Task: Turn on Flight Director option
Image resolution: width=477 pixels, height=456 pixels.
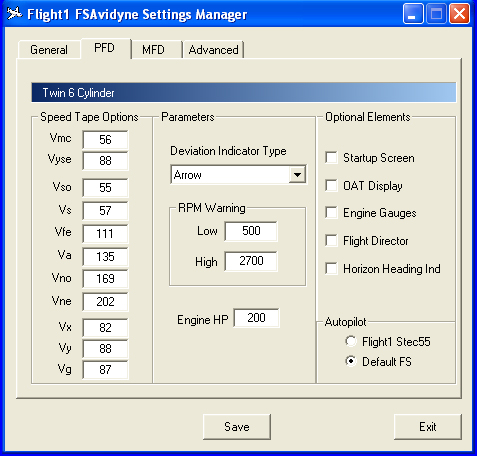Action: 331,241
